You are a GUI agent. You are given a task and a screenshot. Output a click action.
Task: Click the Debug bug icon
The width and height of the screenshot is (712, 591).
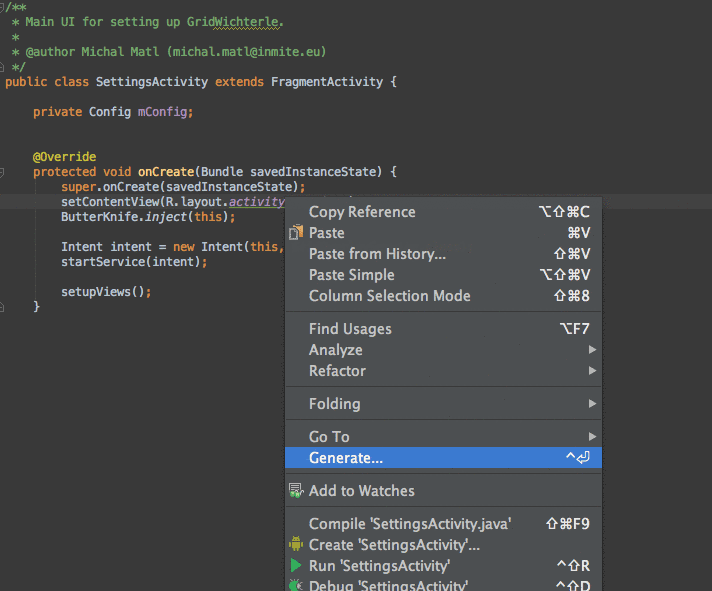[295, 585]
